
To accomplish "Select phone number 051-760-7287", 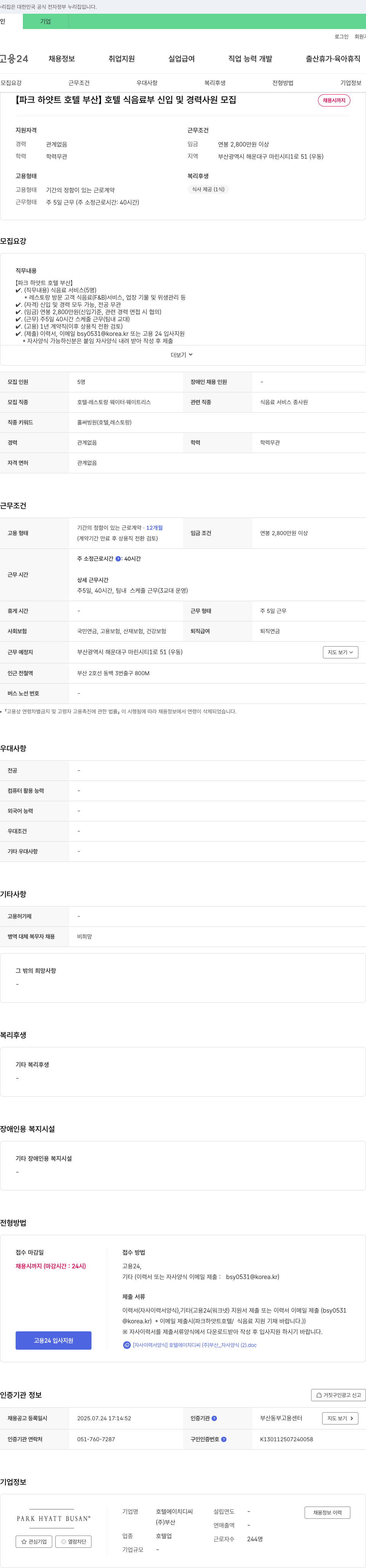I will coord(96,1440).
